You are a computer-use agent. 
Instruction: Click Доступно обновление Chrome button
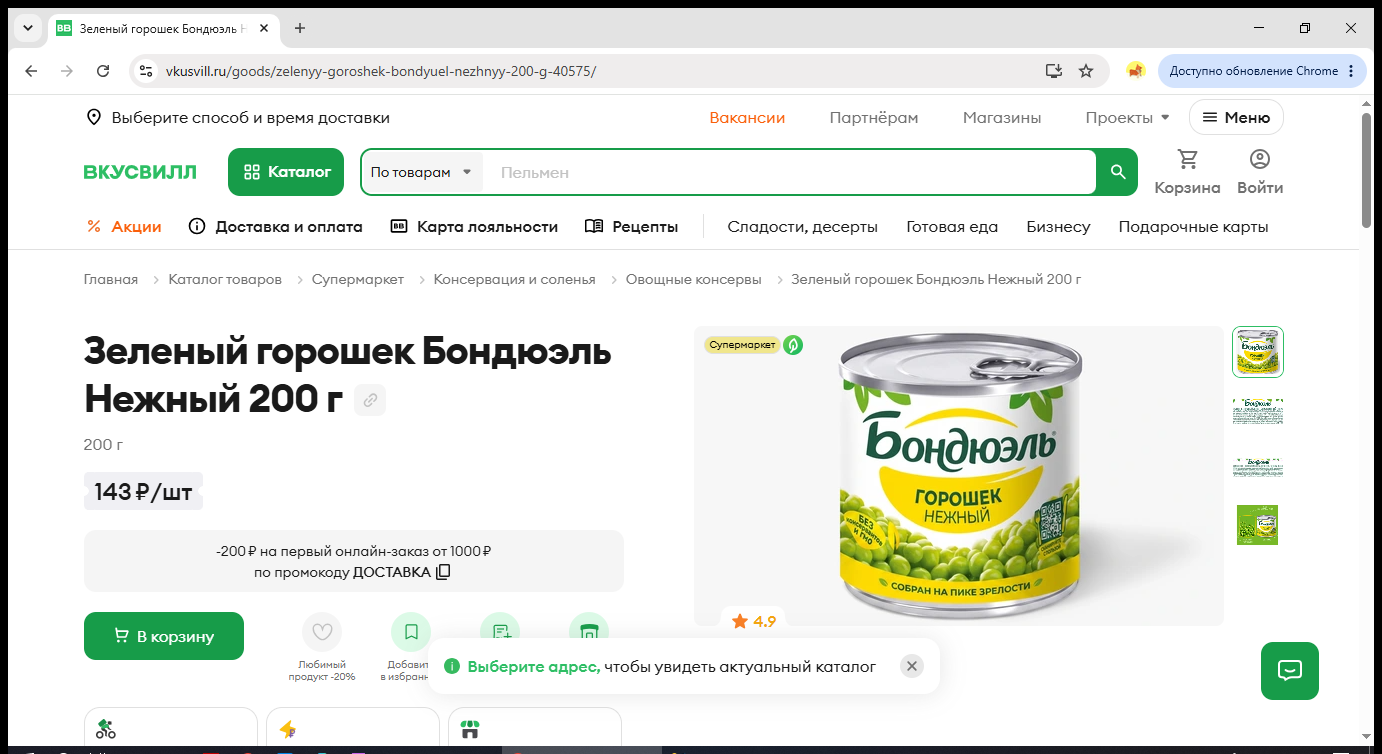pos(1262,71)
